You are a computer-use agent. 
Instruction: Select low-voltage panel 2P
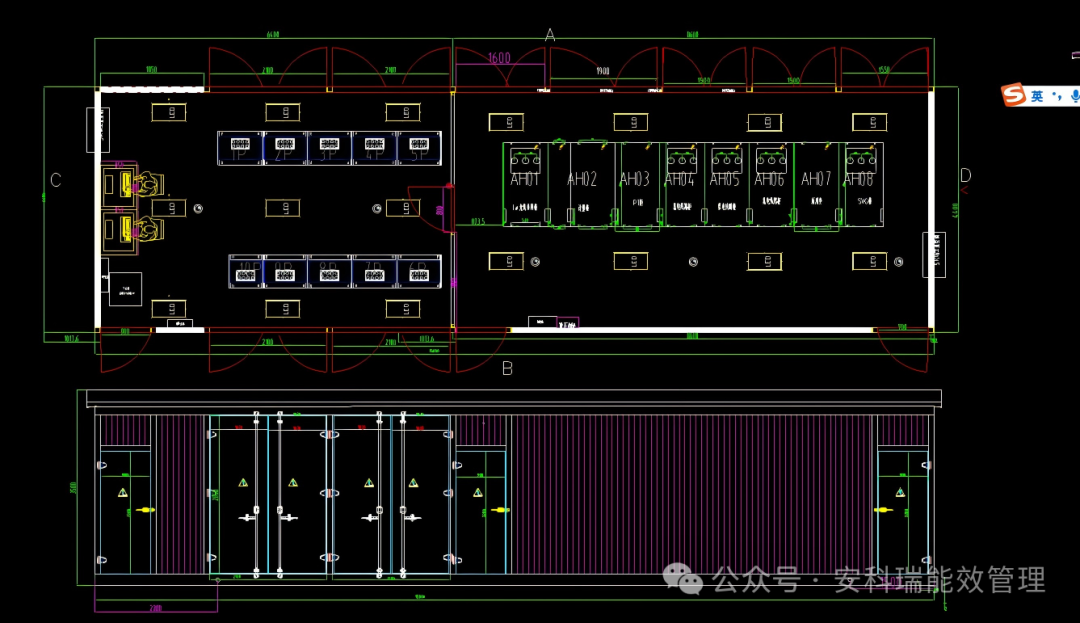click(284, 149)
